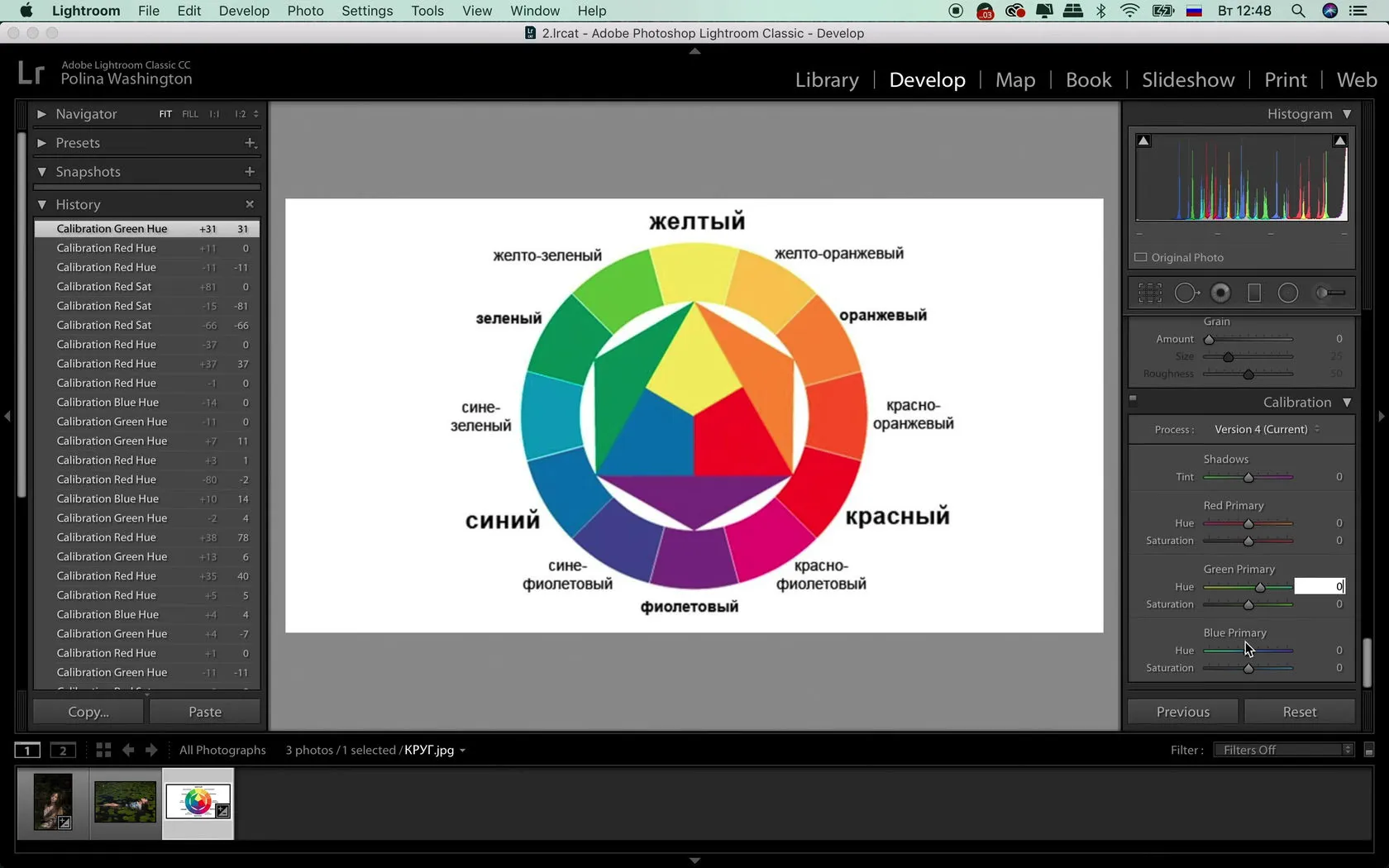Toggle the Calibration panel on/off switch

[x=1133, y=400]
